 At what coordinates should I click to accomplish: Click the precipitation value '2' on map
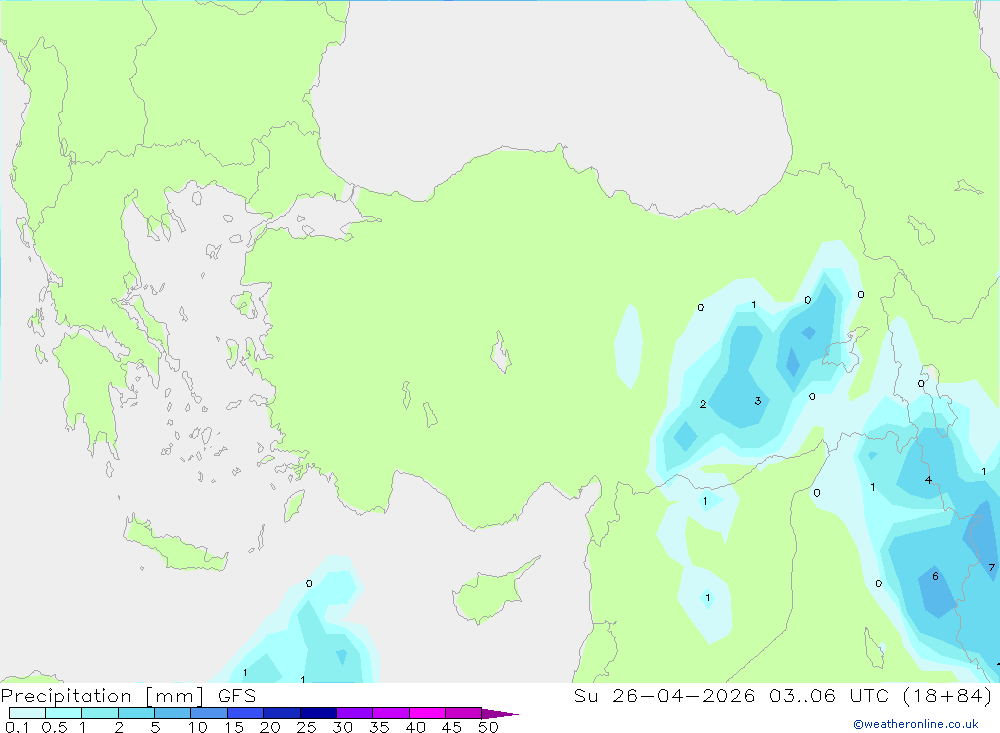(703, 404)
